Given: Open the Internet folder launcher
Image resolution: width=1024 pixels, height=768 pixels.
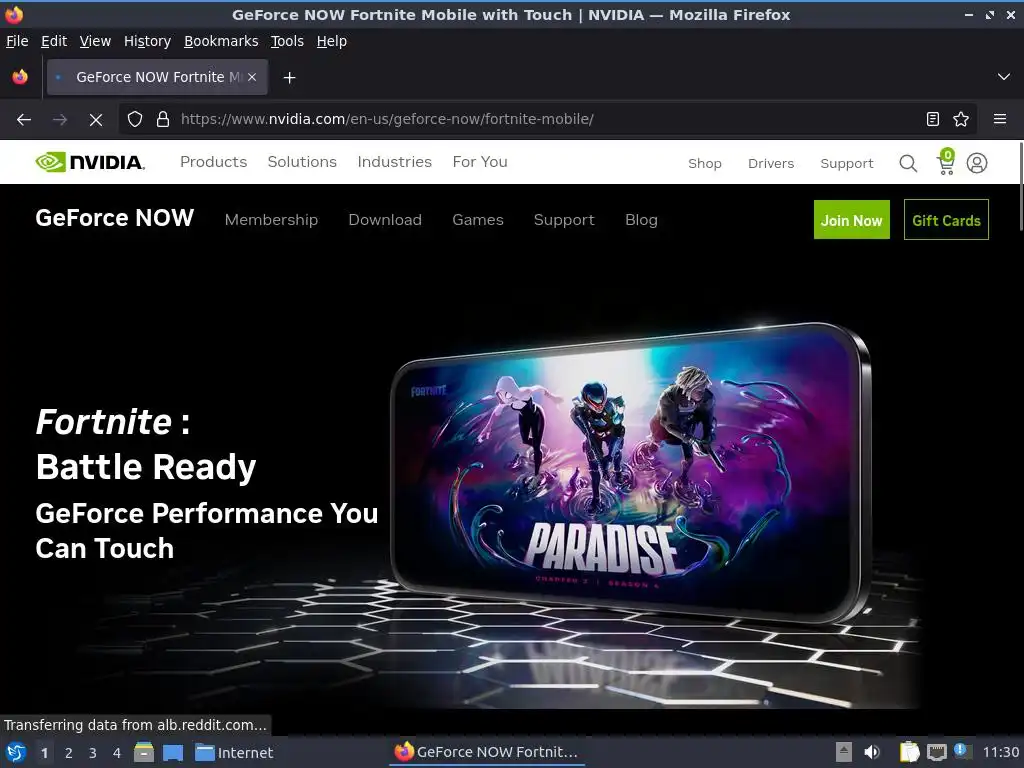Looking at the screenshot, I should pyautogui.click(x=234, y=753).
